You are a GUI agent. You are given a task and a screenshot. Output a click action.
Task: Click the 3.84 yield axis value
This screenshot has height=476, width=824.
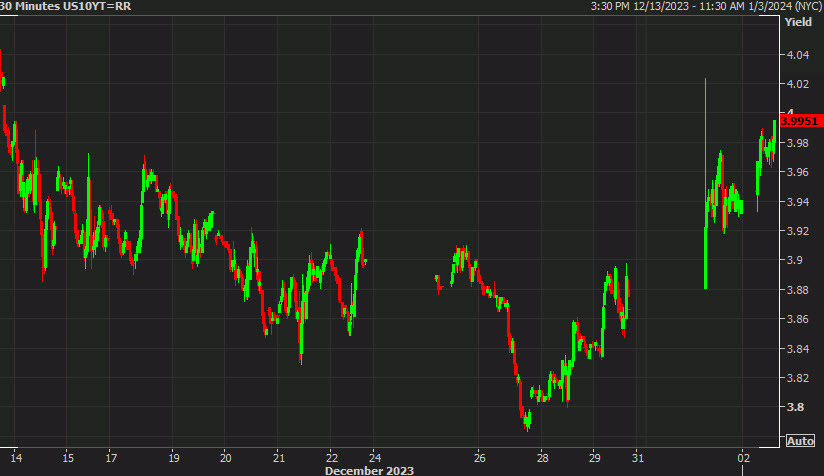pyautogui.click(x=798, y=348)
